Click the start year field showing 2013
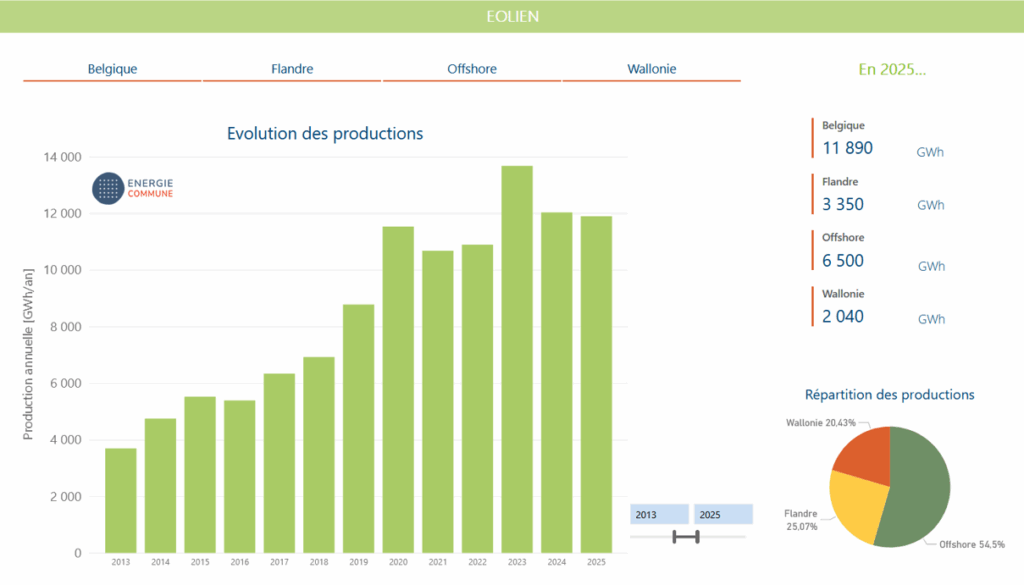The height and width of the screenshot is (585, 1024). pyautogui.click(x=659, y=514)
